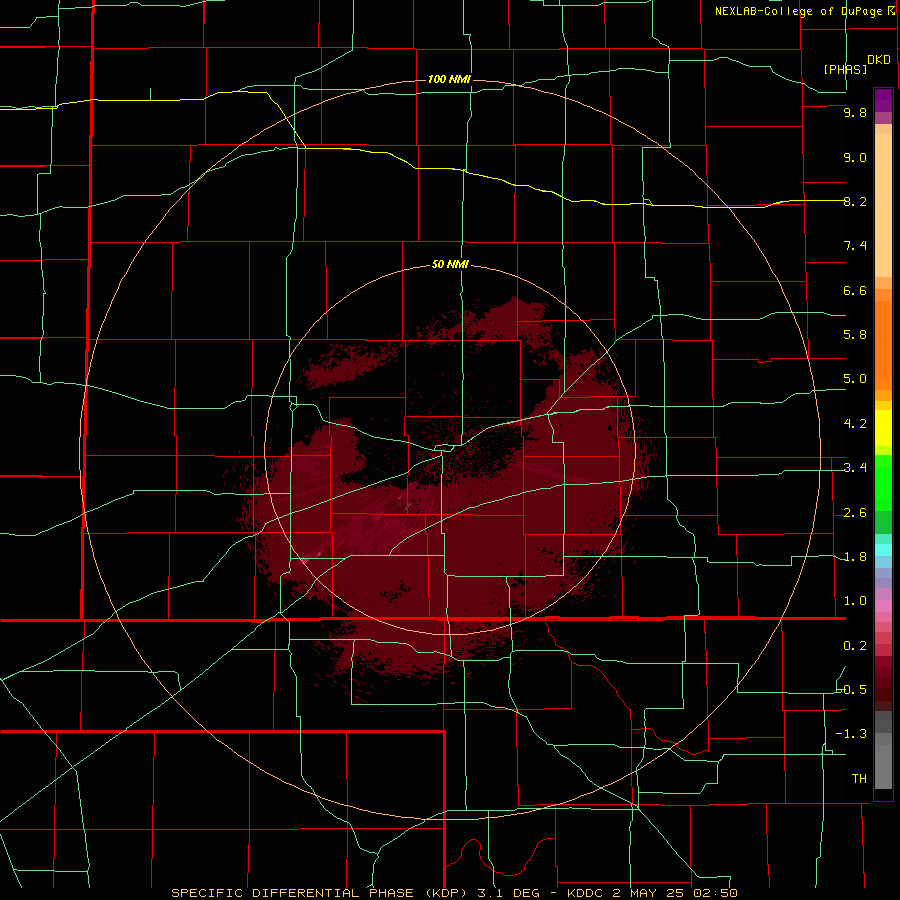Click the 9.0 value on the color scale

[855, 157]
